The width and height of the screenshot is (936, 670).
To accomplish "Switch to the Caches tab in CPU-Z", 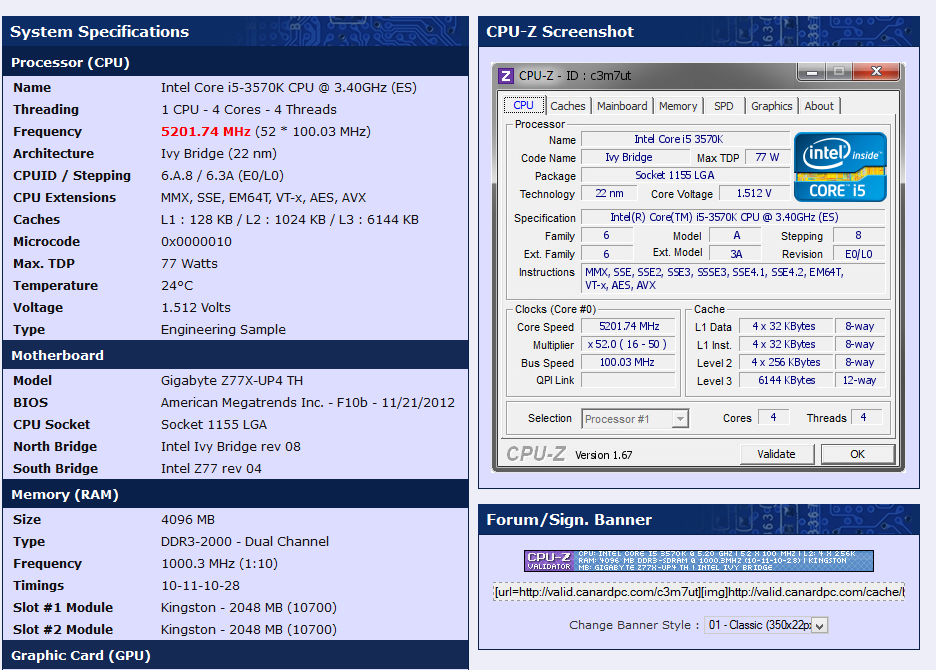I will [567, 106].
